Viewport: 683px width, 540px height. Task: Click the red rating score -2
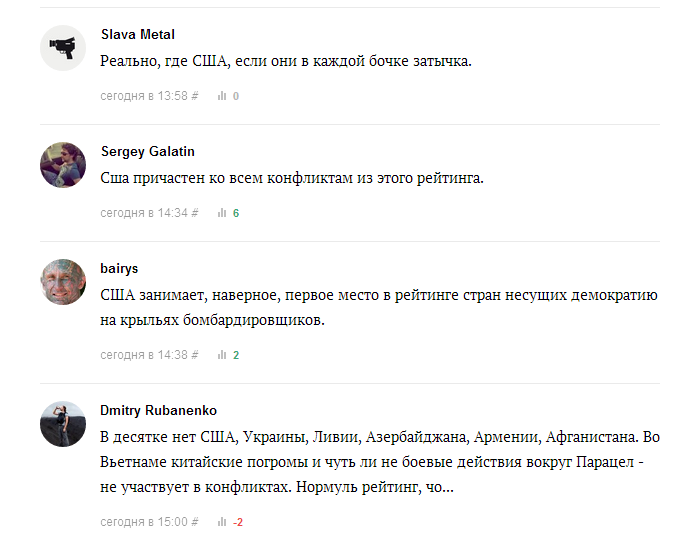tap(238, 522)
